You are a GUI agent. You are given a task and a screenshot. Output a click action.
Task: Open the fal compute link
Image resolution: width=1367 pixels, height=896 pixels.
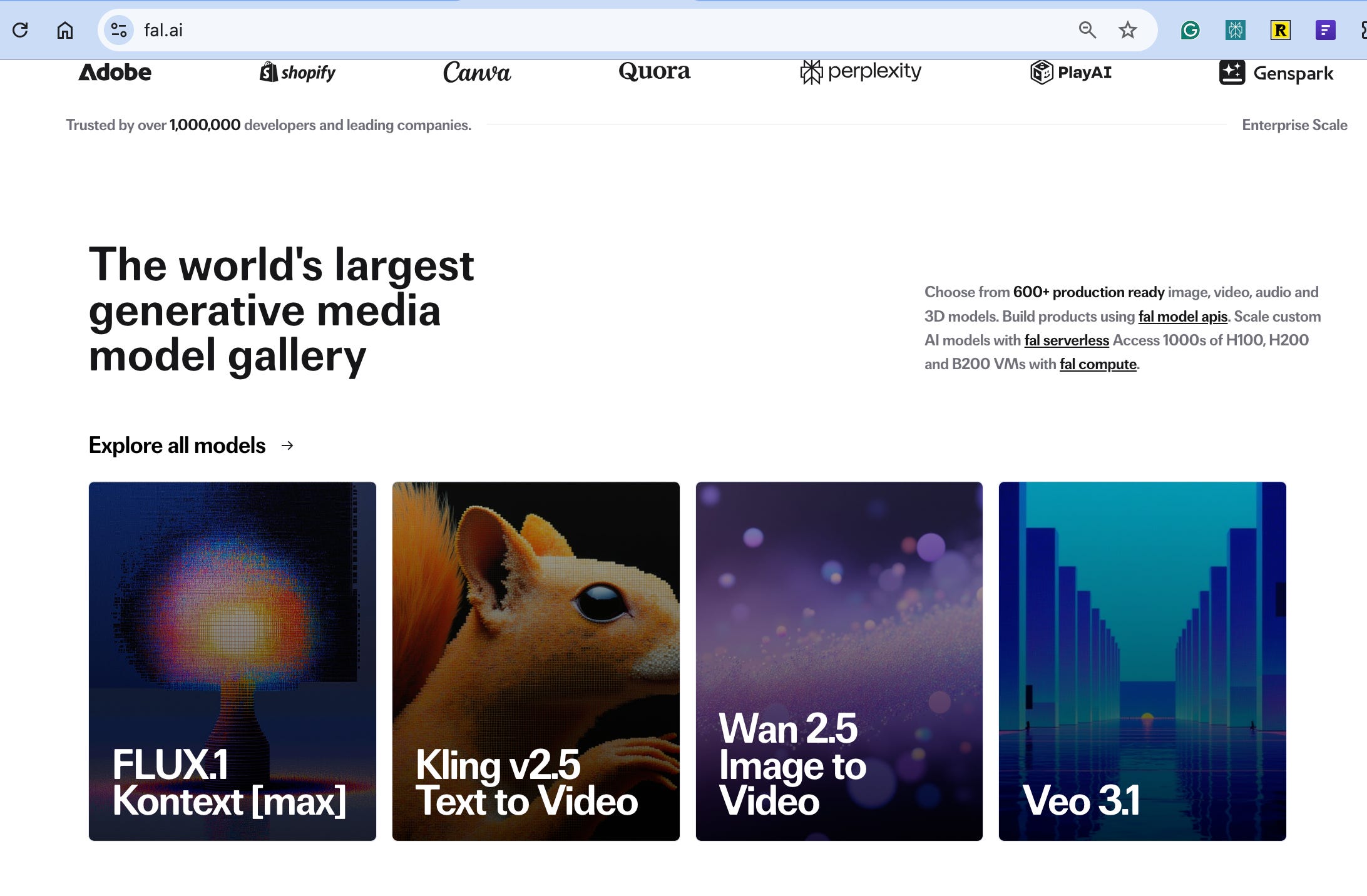coord(1098,364)
